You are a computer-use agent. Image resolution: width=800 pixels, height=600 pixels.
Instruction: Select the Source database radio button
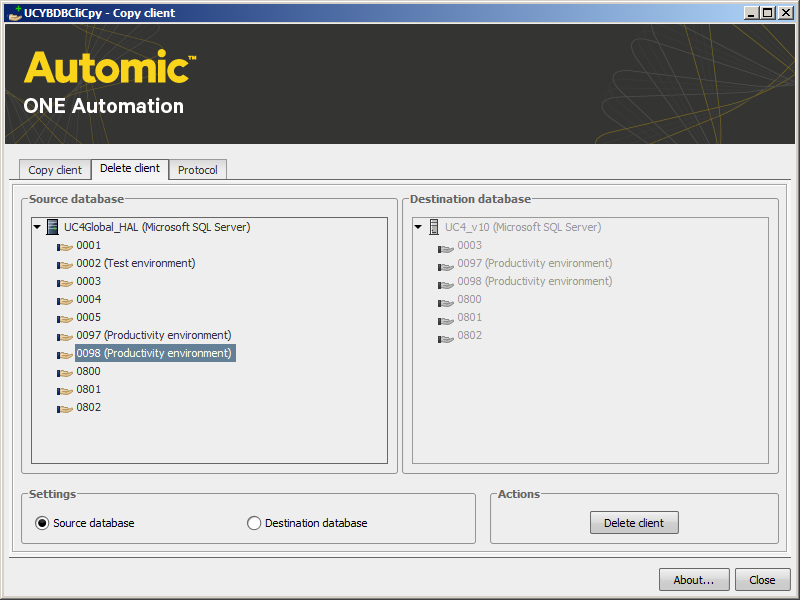pos(42,523)
